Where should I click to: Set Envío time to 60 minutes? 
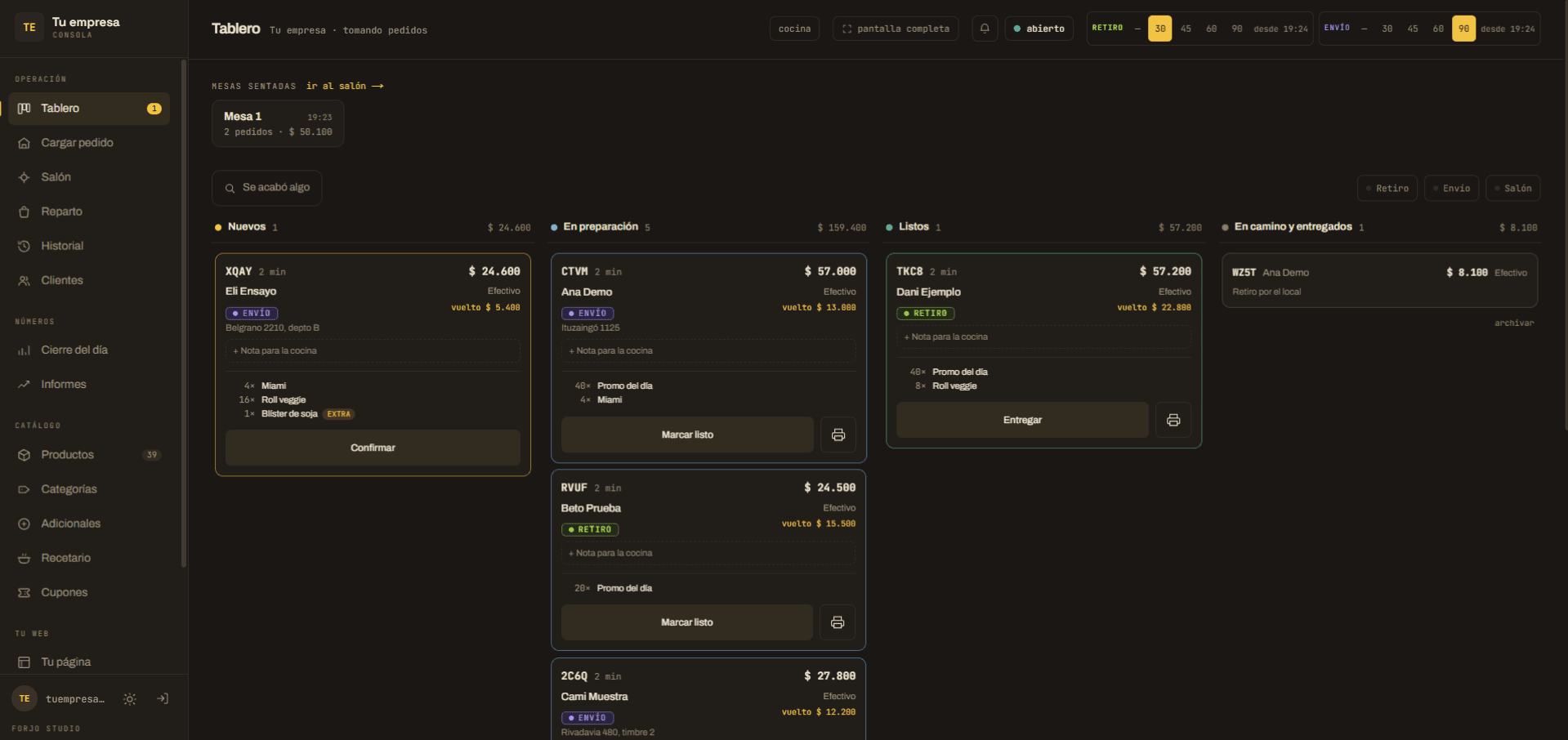(x=1438, y=29)
